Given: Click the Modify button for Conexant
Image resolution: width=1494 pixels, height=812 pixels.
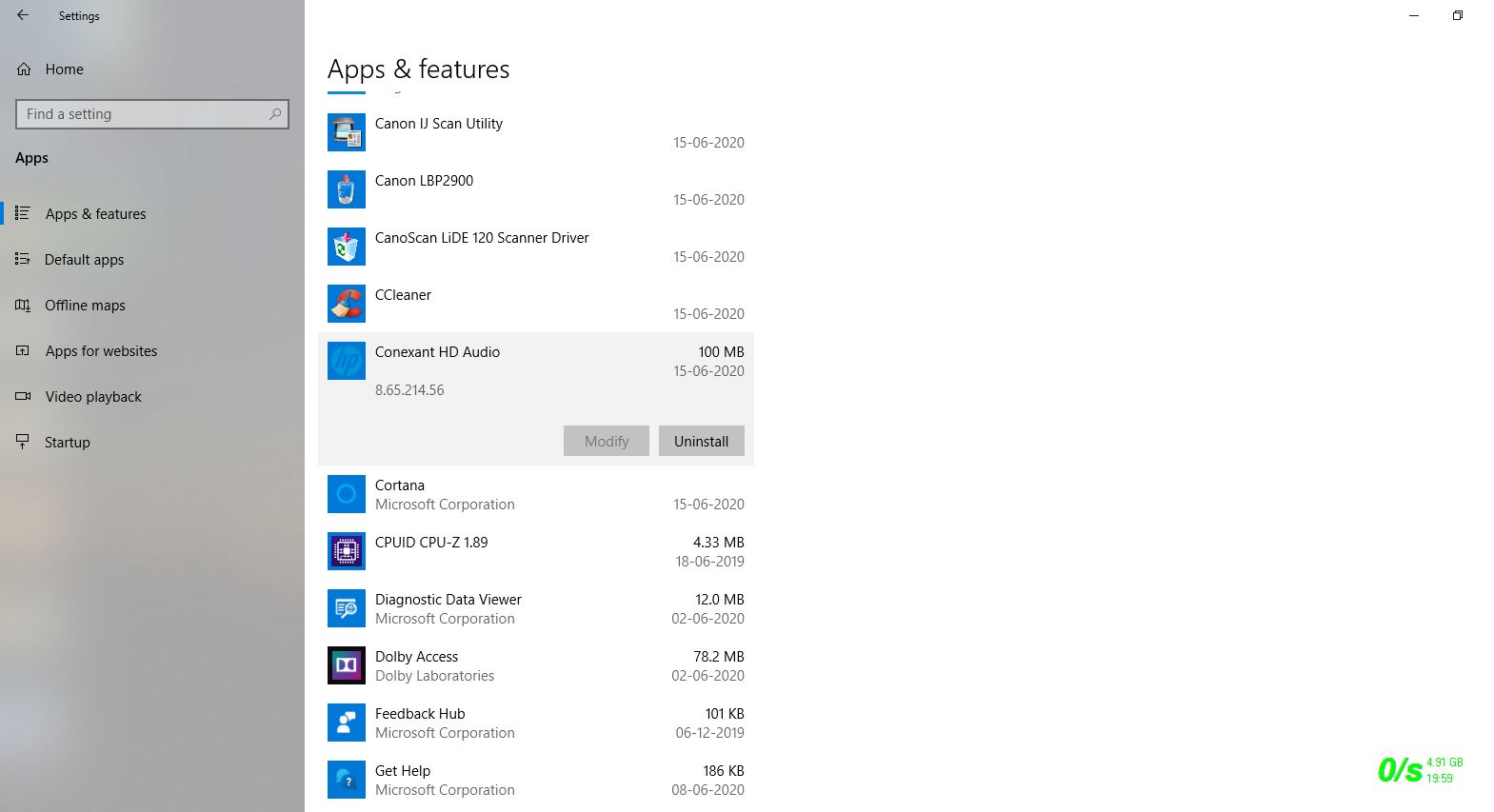Looking at the screenshot, I should pyautogui.click(x=607, y=441).
